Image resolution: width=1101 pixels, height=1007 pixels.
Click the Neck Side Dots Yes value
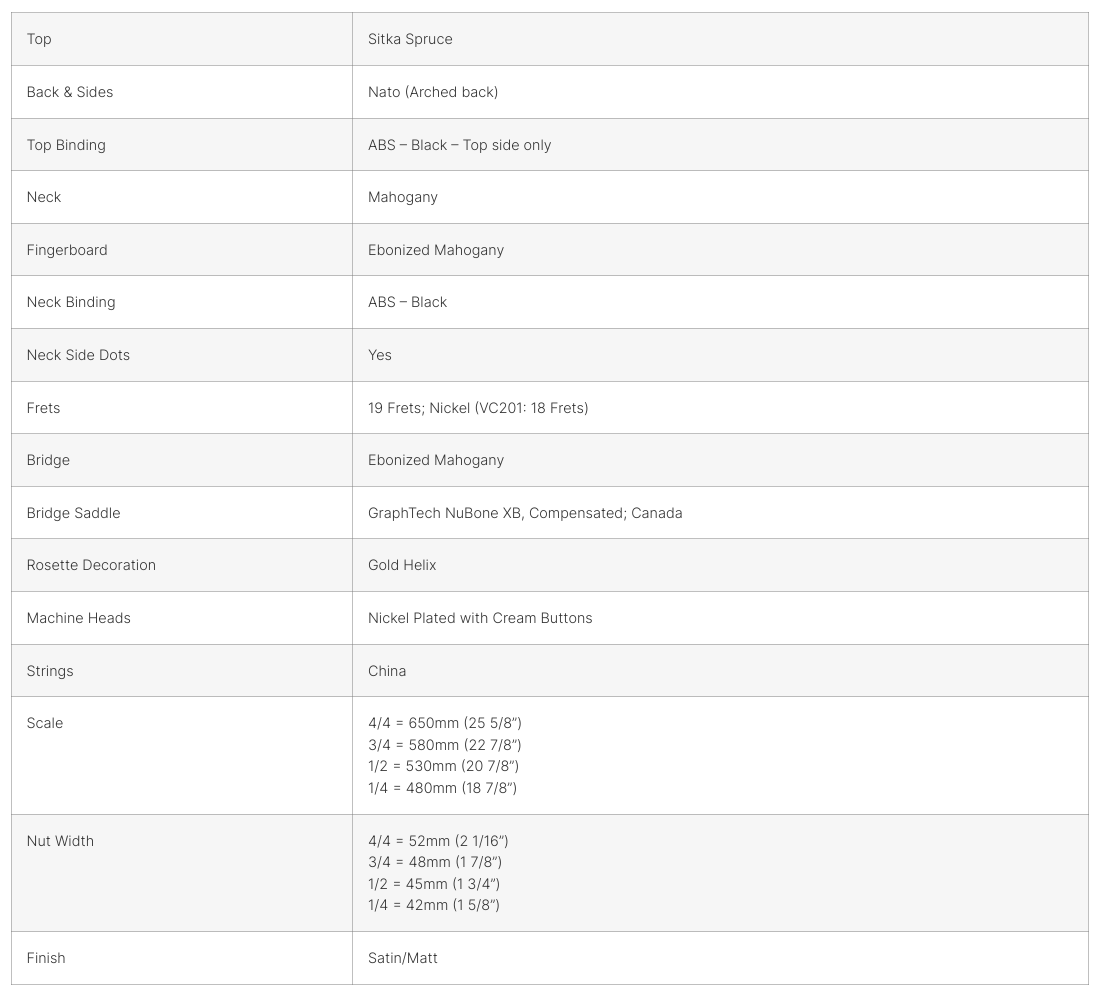(380, 355)
